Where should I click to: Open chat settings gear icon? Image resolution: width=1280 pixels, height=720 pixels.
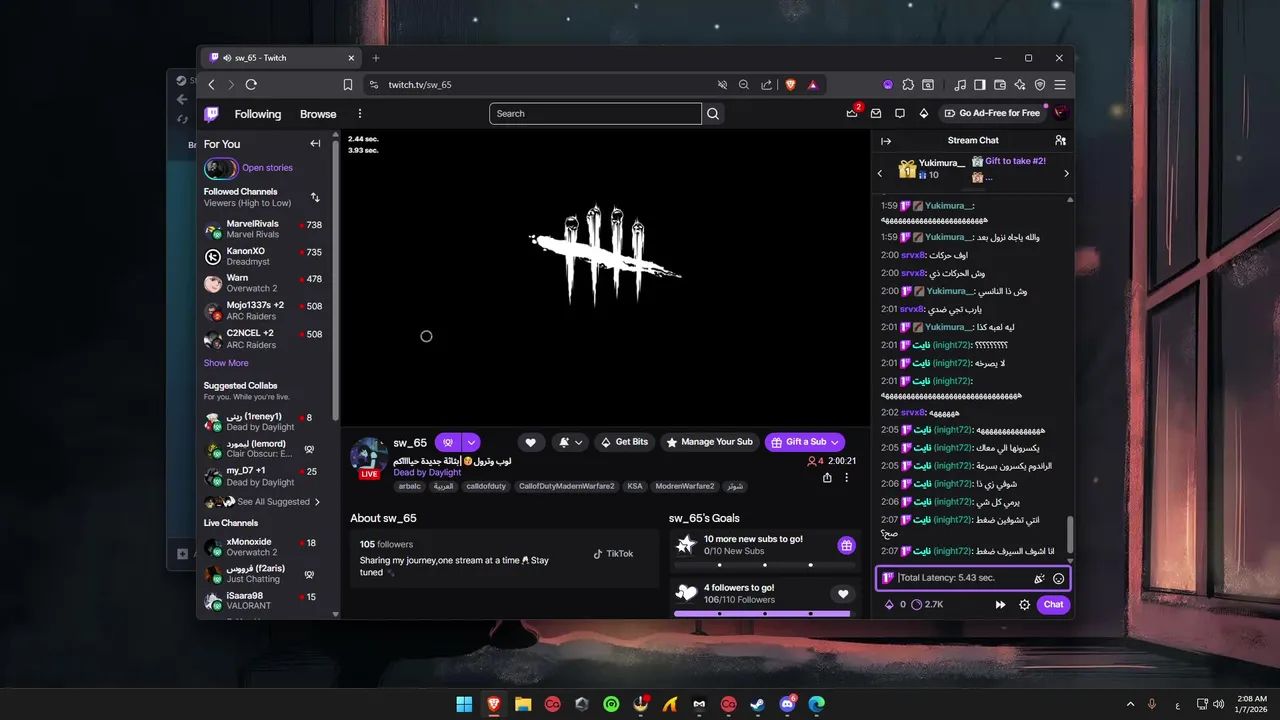pos(1024,604)
